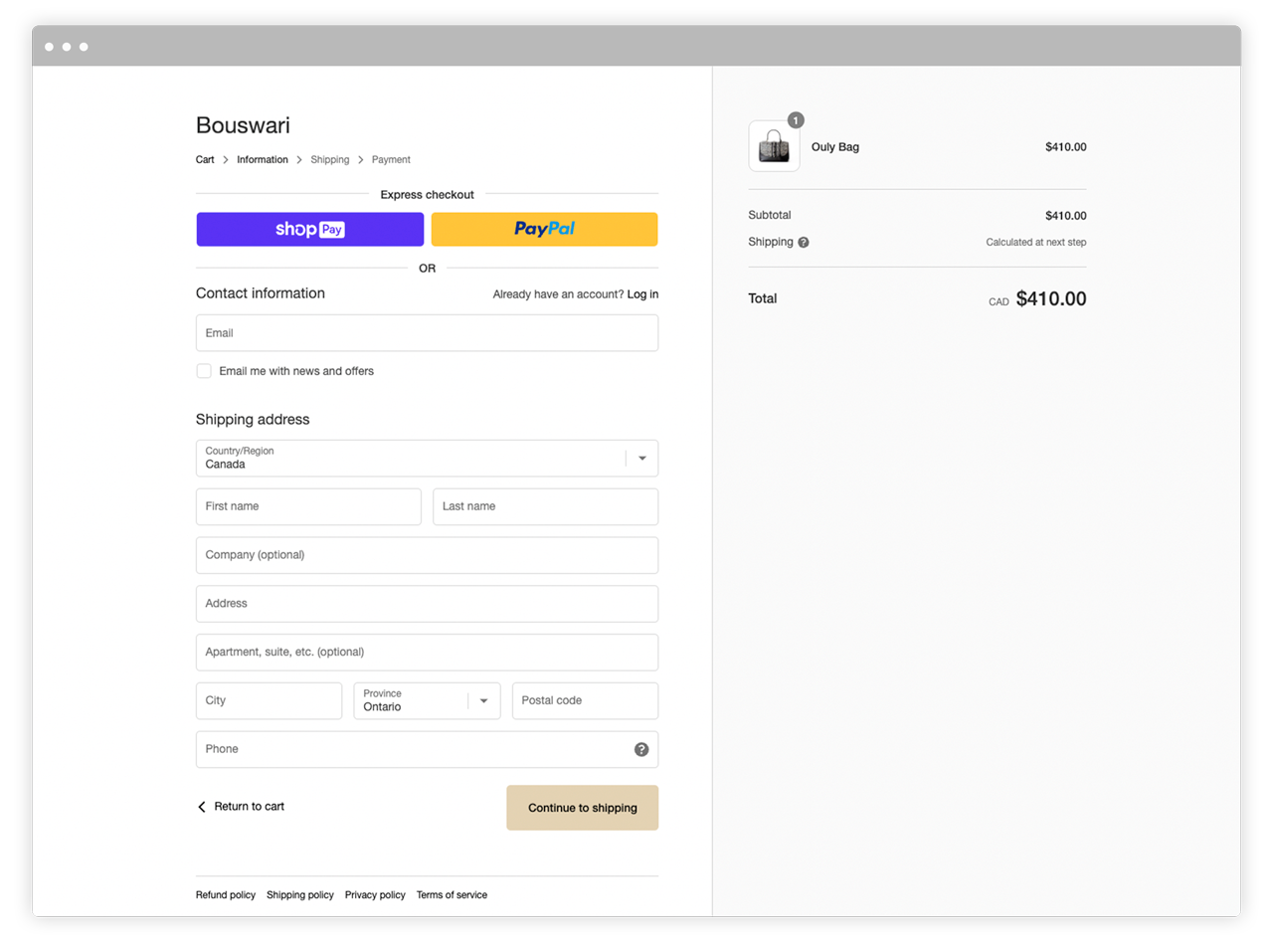Image resolution: width=1273 pixels, height=952 pixels.
Task: Select the Shipping breadcrumb step
Action: [330, 159]
